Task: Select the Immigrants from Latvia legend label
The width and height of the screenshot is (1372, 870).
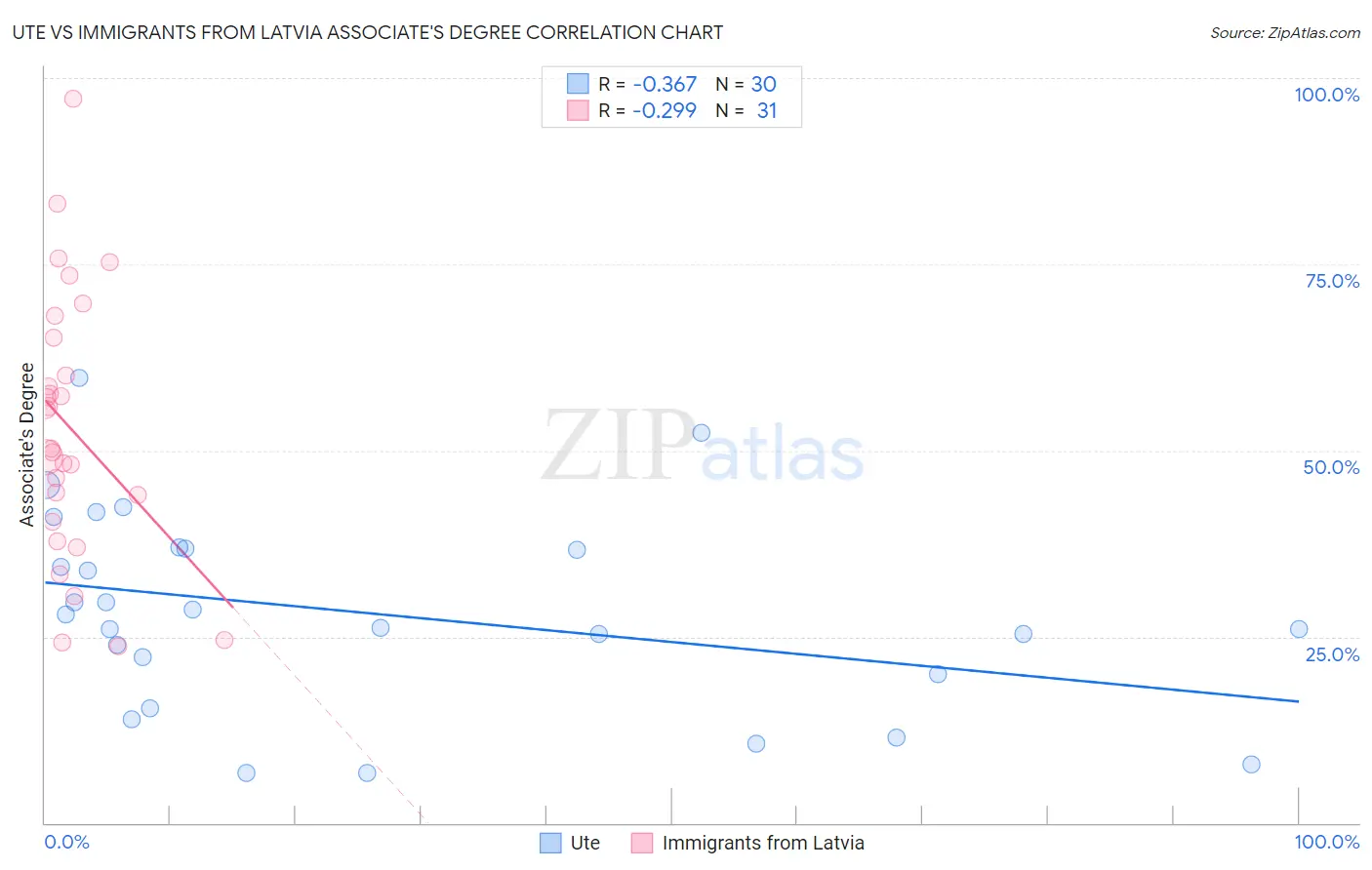Action: tap(763, 843)
